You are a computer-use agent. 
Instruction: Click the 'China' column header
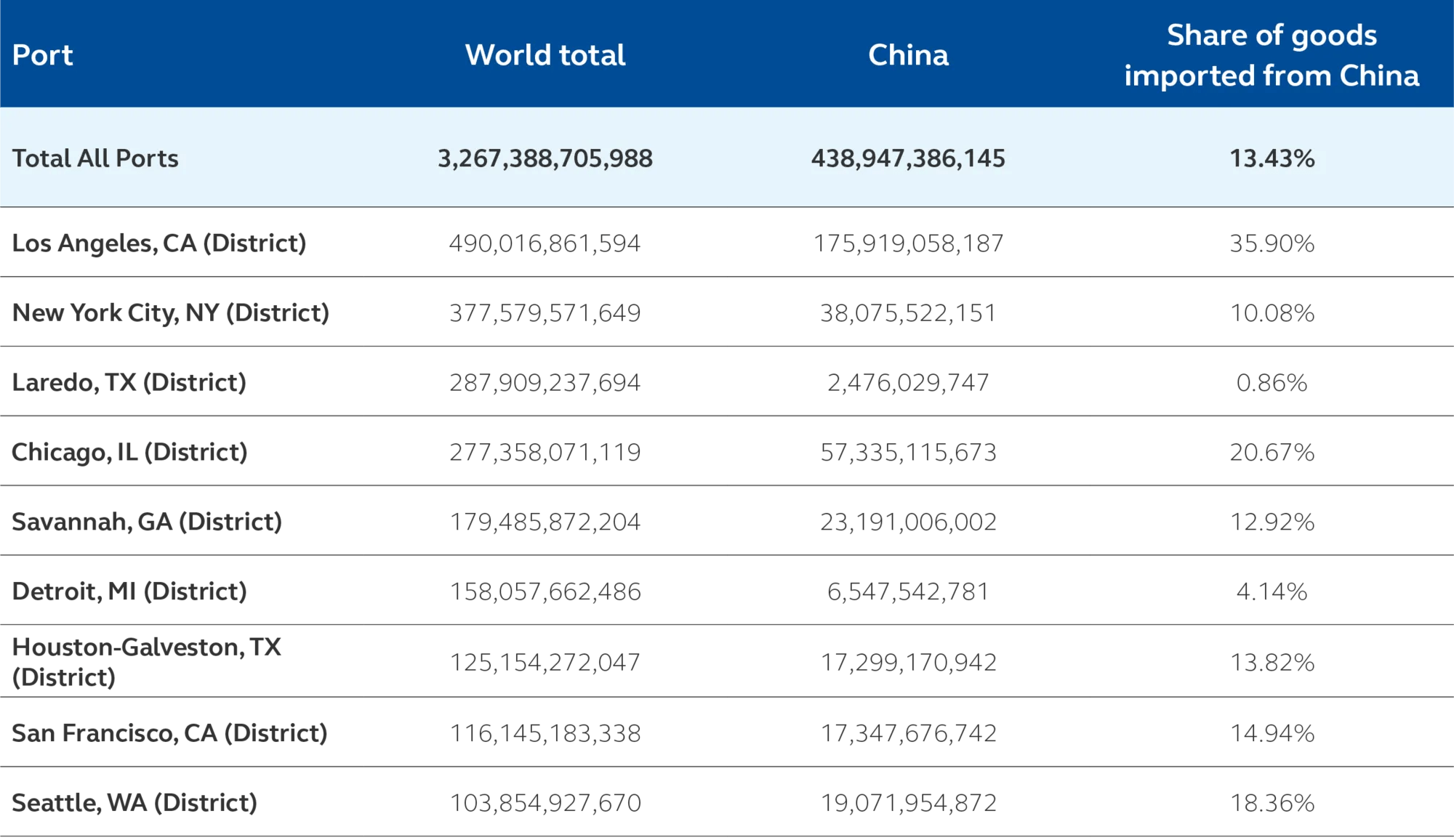point(908,55)
